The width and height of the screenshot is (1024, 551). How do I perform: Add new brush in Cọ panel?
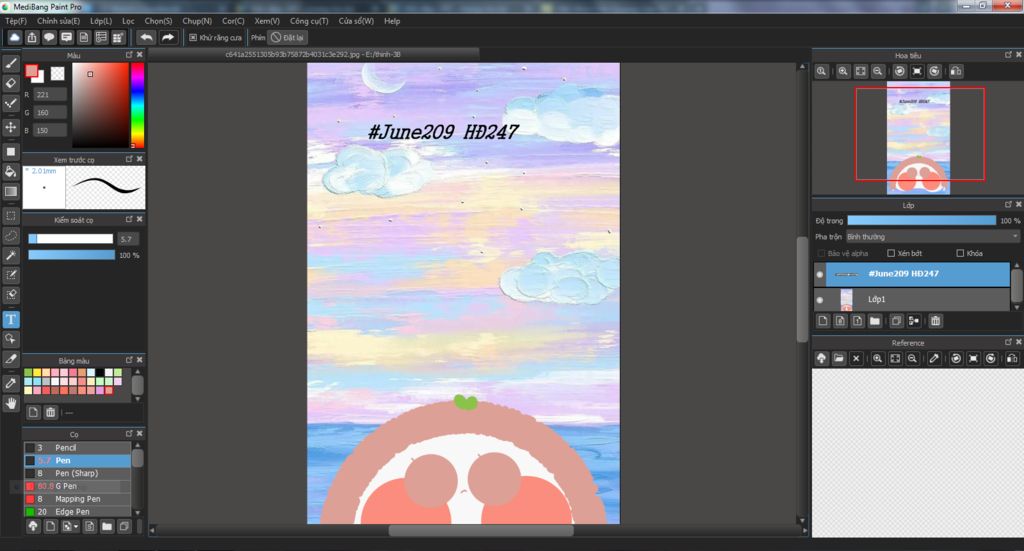[50, 526]
